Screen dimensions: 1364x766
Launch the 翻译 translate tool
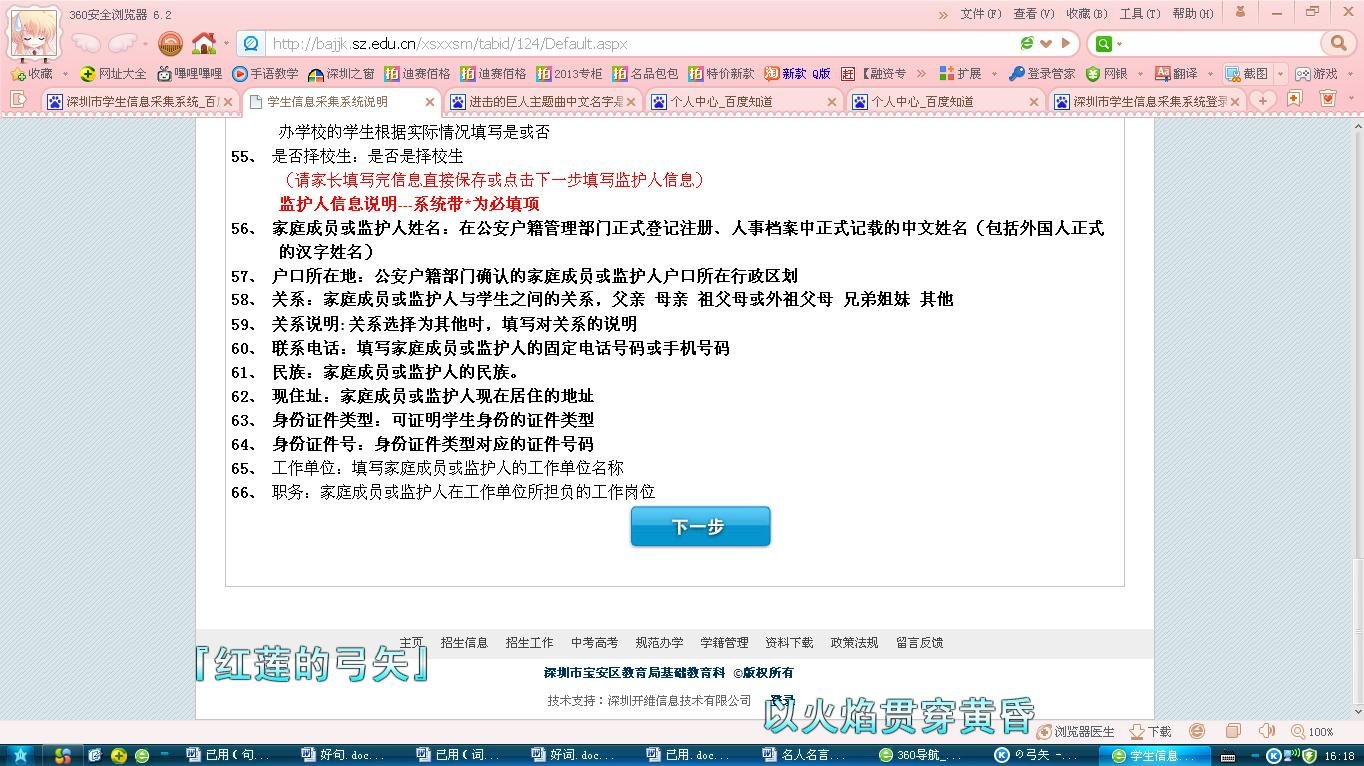point(1178,73)
